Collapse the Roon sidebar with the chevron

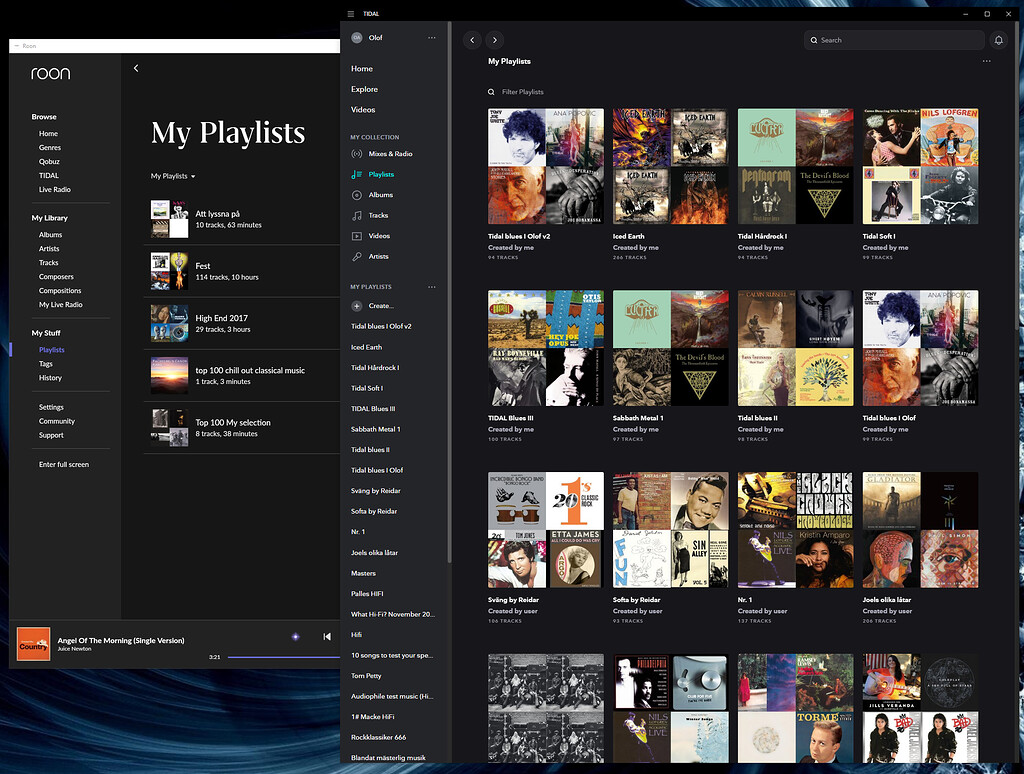[x=136, y=68]
